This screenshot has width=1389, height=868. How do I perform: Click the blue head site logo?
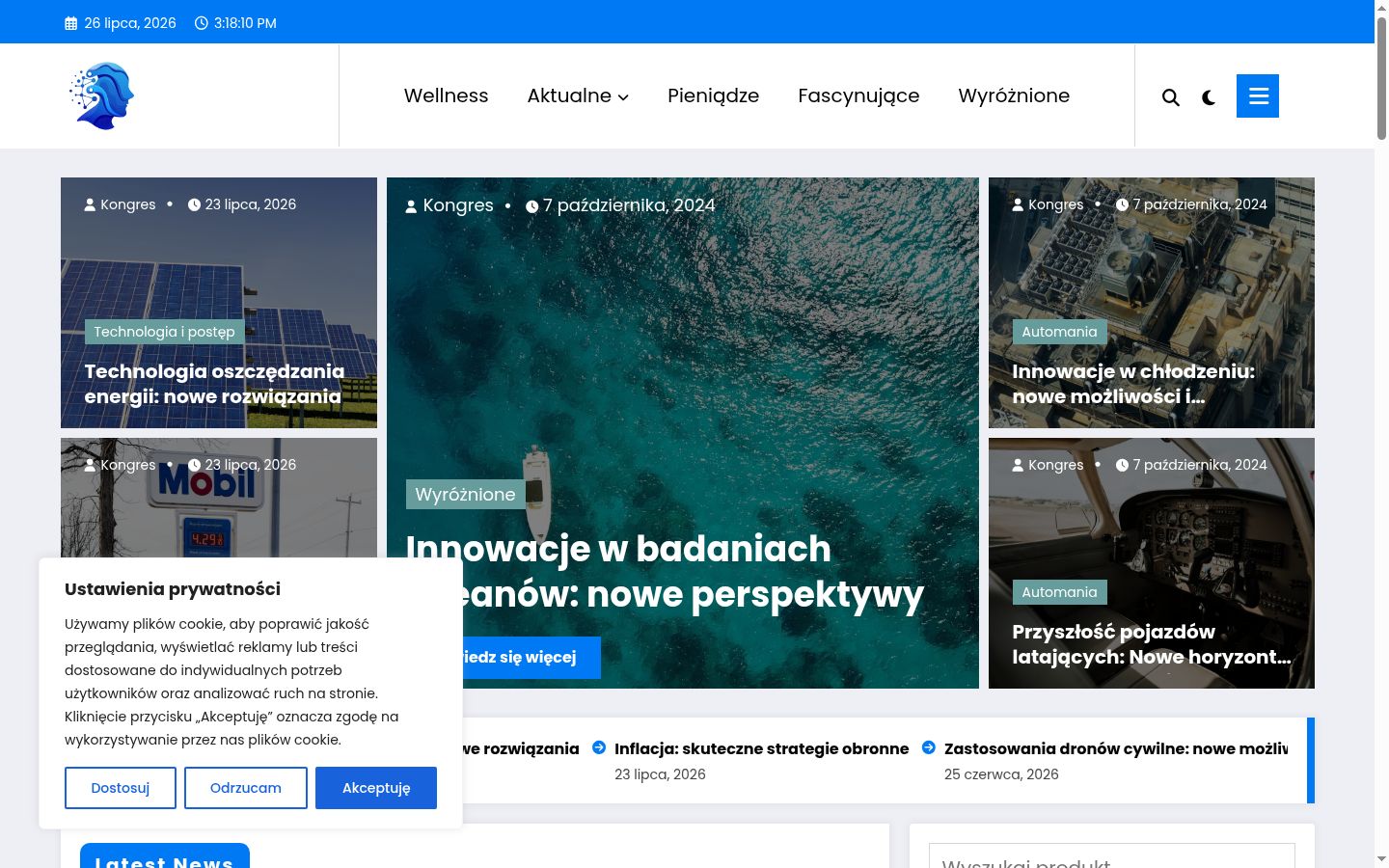[x=101, y=95]
